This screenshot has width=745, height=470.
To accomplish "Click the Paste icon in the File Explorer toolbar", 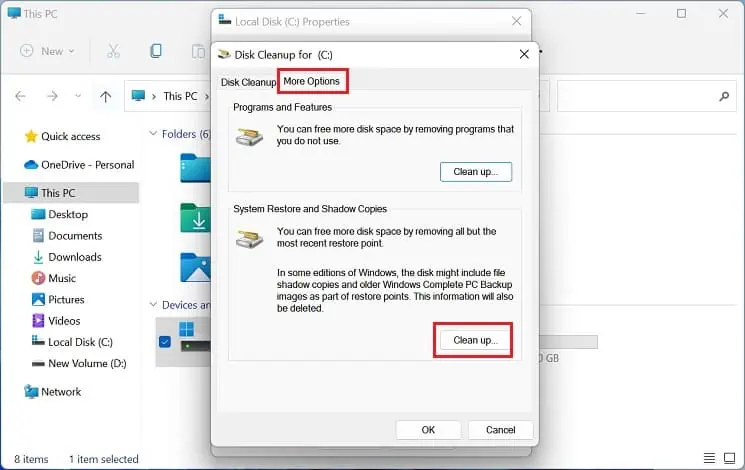I will coord(198,51).
